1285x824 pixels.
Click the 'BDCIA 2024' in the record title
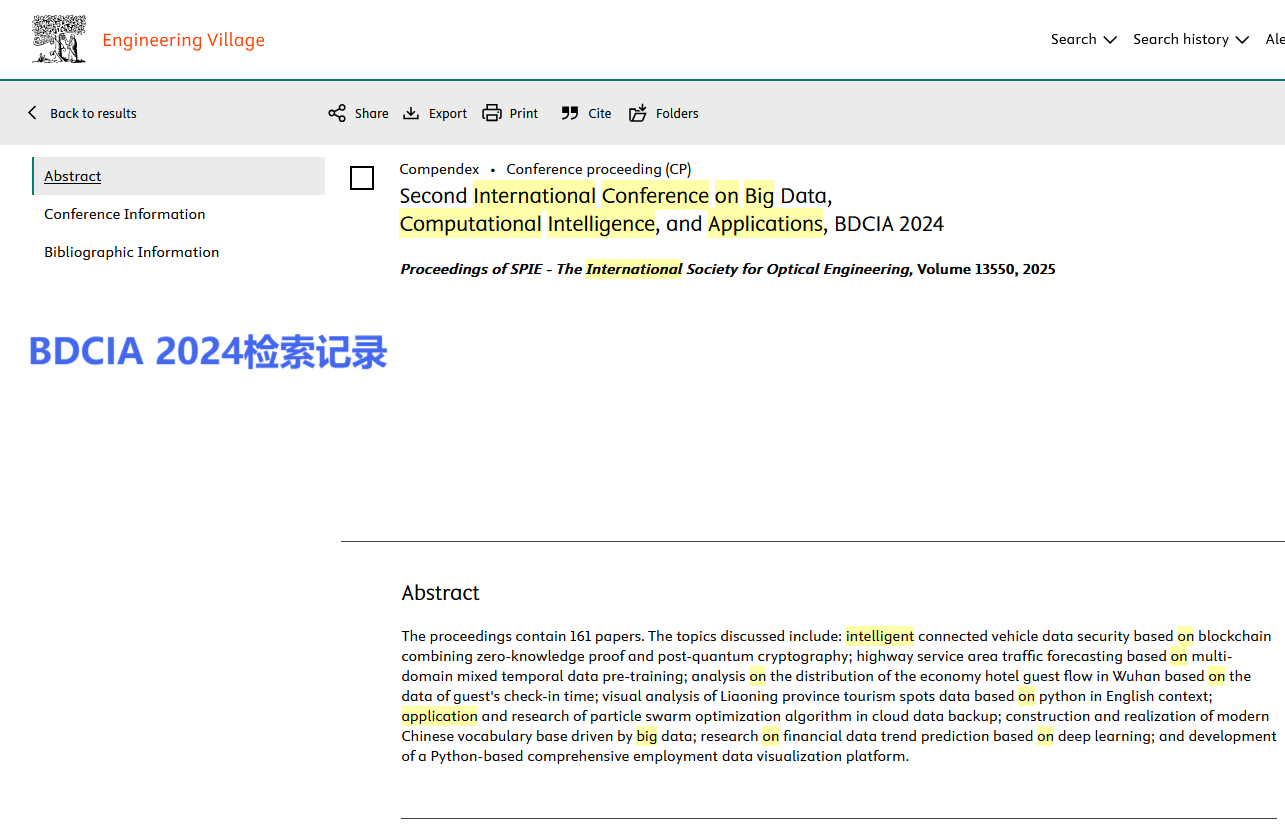[x=889, y=224]
